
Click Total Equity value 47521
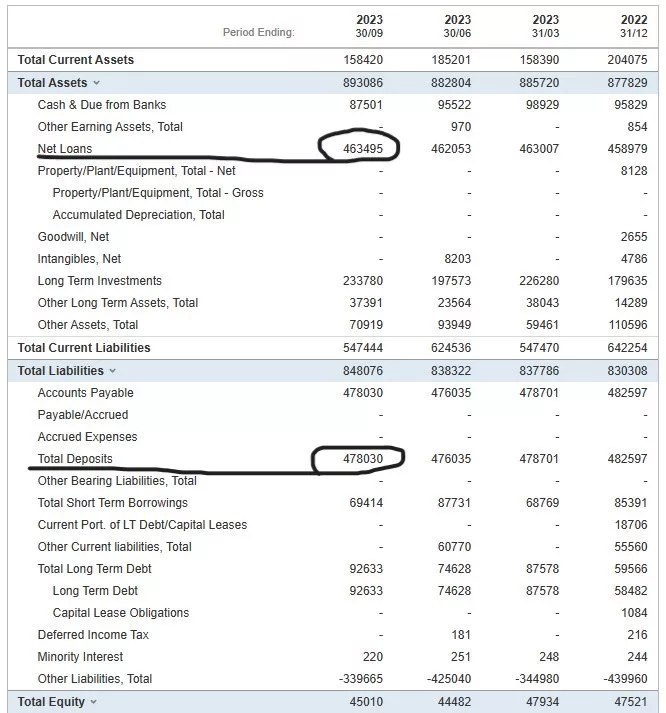point(631,702)
